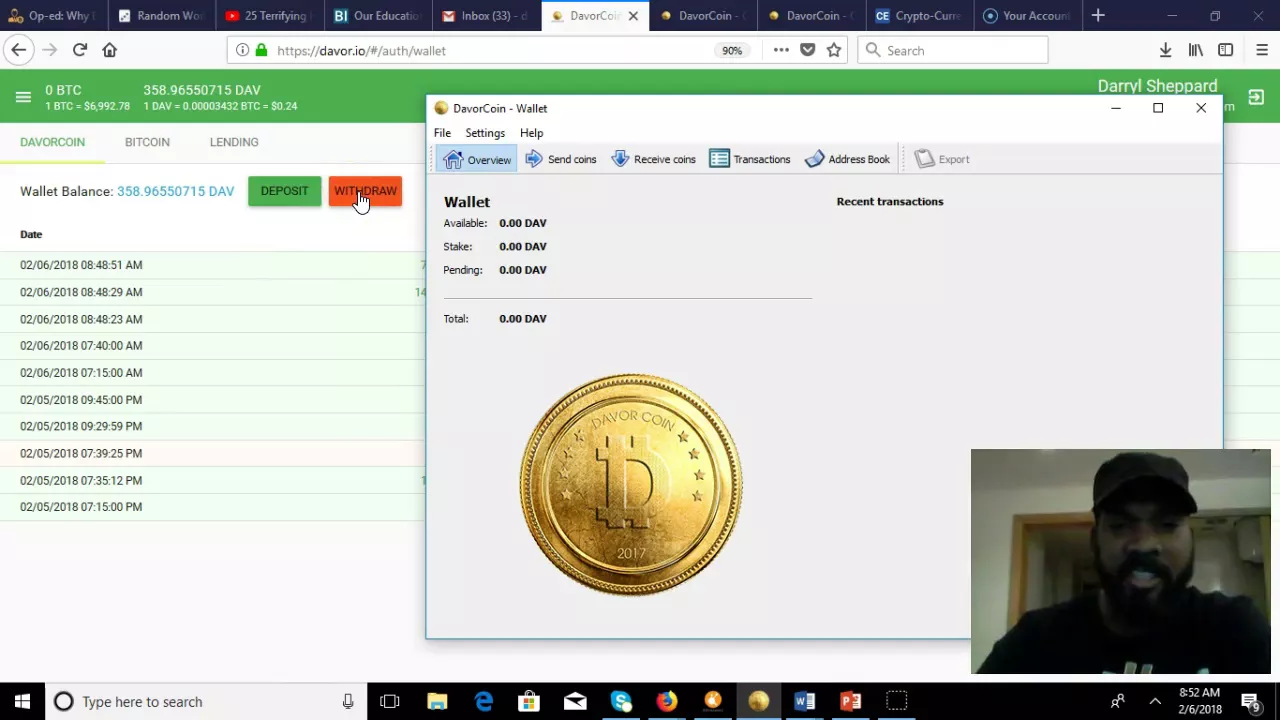Open the Firefox main menu icon
Viewport: 1280px width, 720px height.
(x=1261, y=50)
